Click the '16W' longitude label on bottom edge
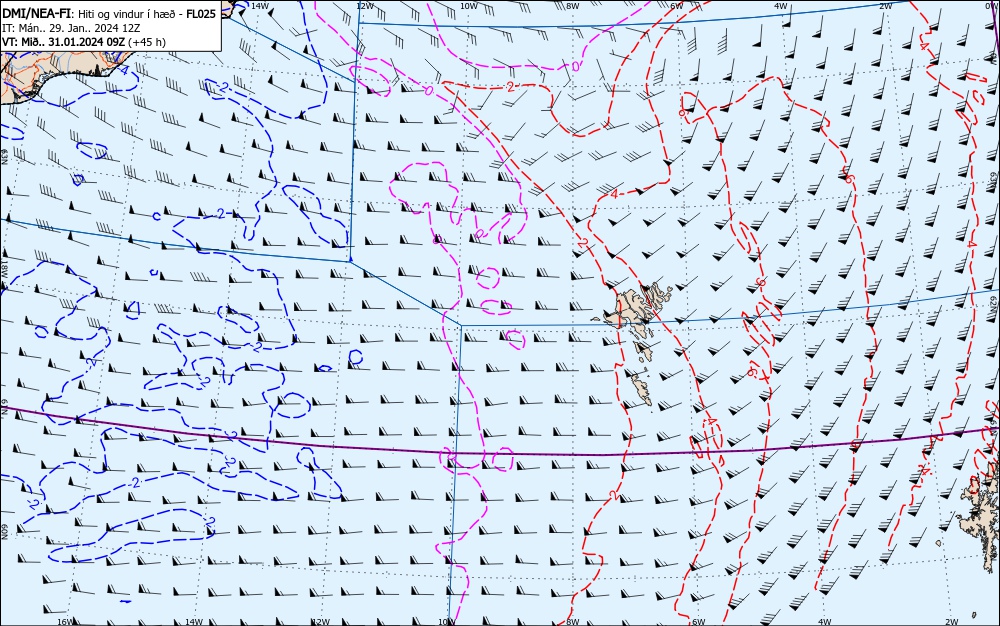1000x626 pixels. tap(66, 622)
